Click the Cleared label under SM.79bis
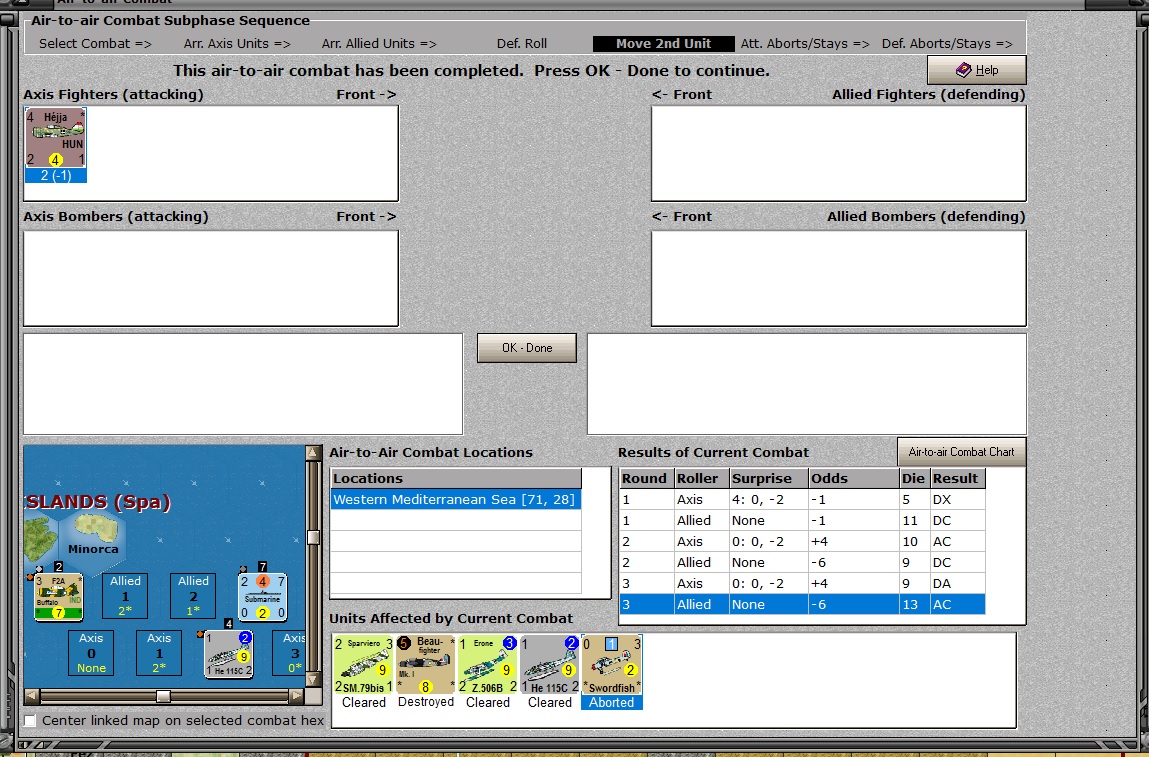The height and width of the screenshot is (757, 1149). [363, 703]
